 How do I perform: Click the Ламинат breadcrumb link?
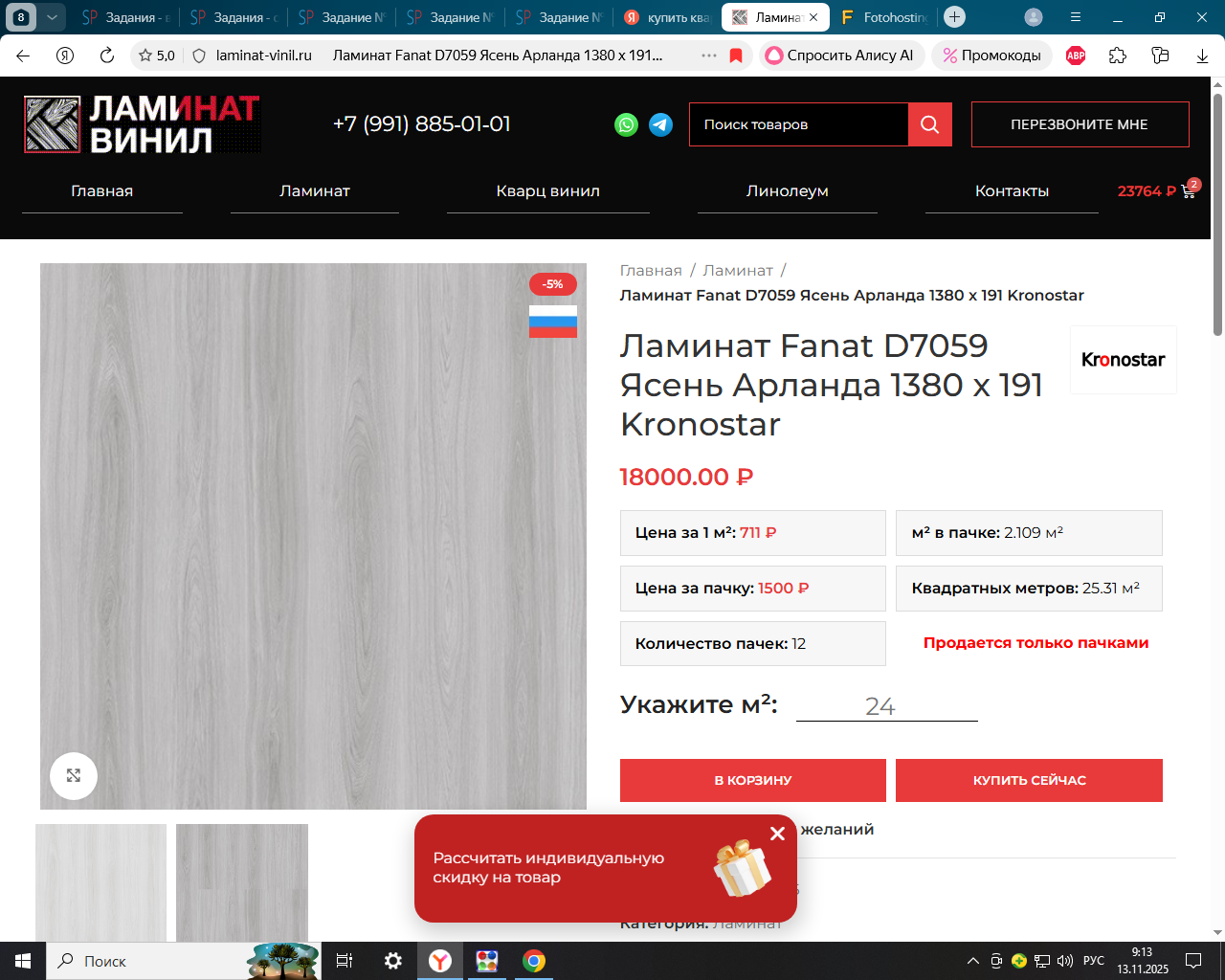coord(738,271)
